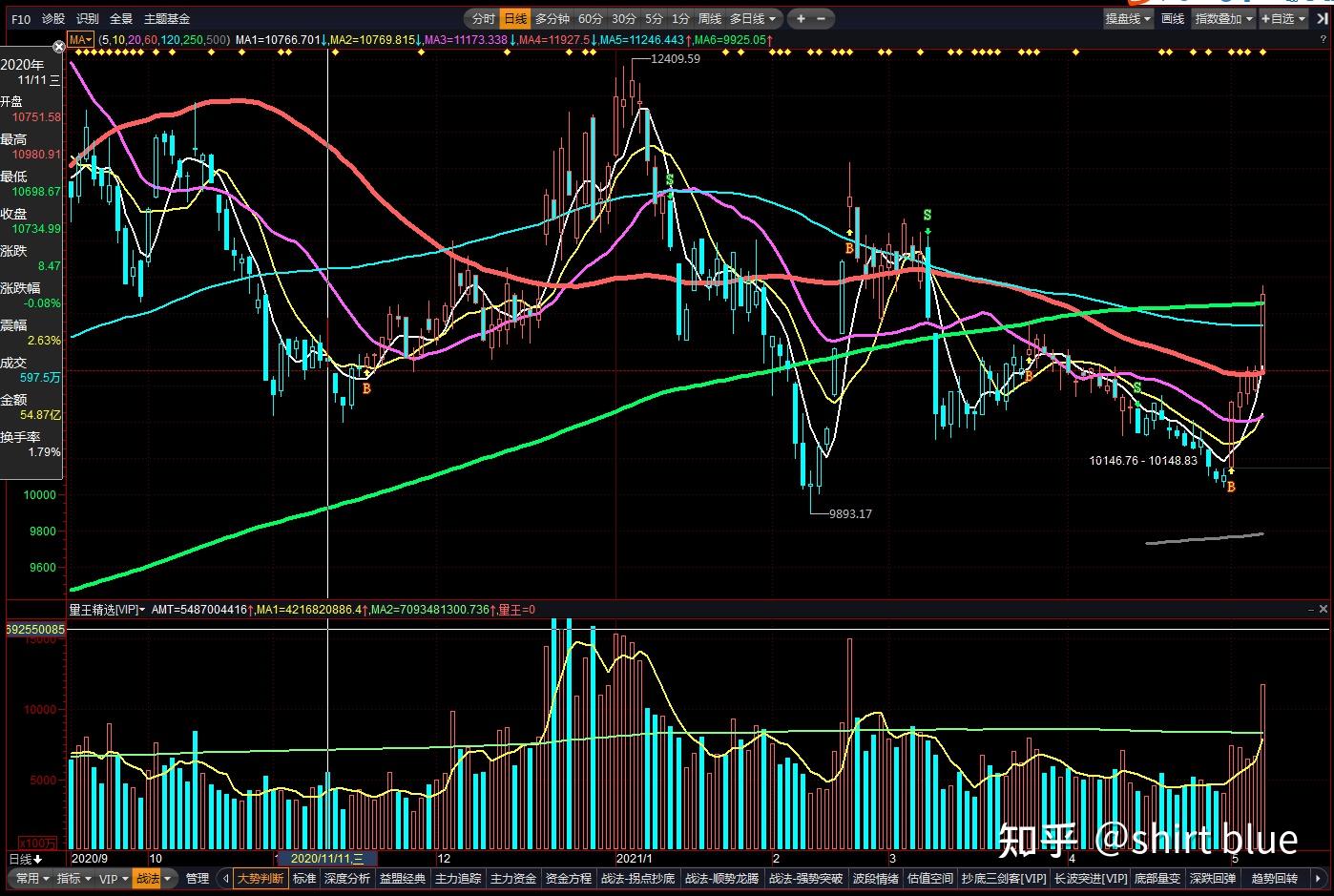
Task: Select the 大势判断 indicator tab
Action: point(261,879)
